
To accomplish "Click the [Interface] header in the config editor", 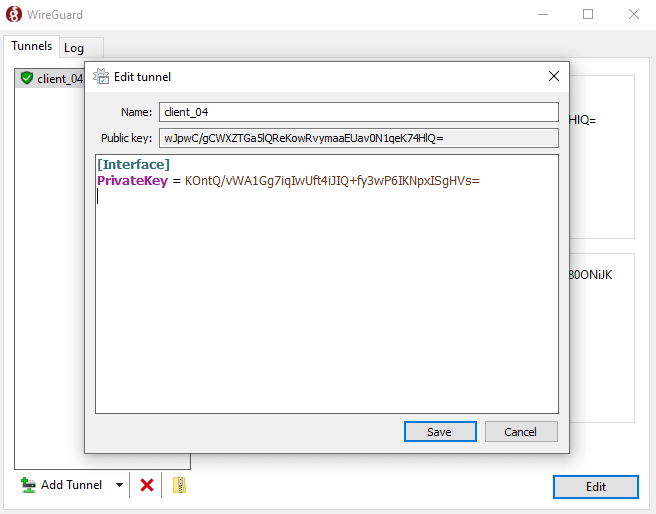I will pos(133,164).
